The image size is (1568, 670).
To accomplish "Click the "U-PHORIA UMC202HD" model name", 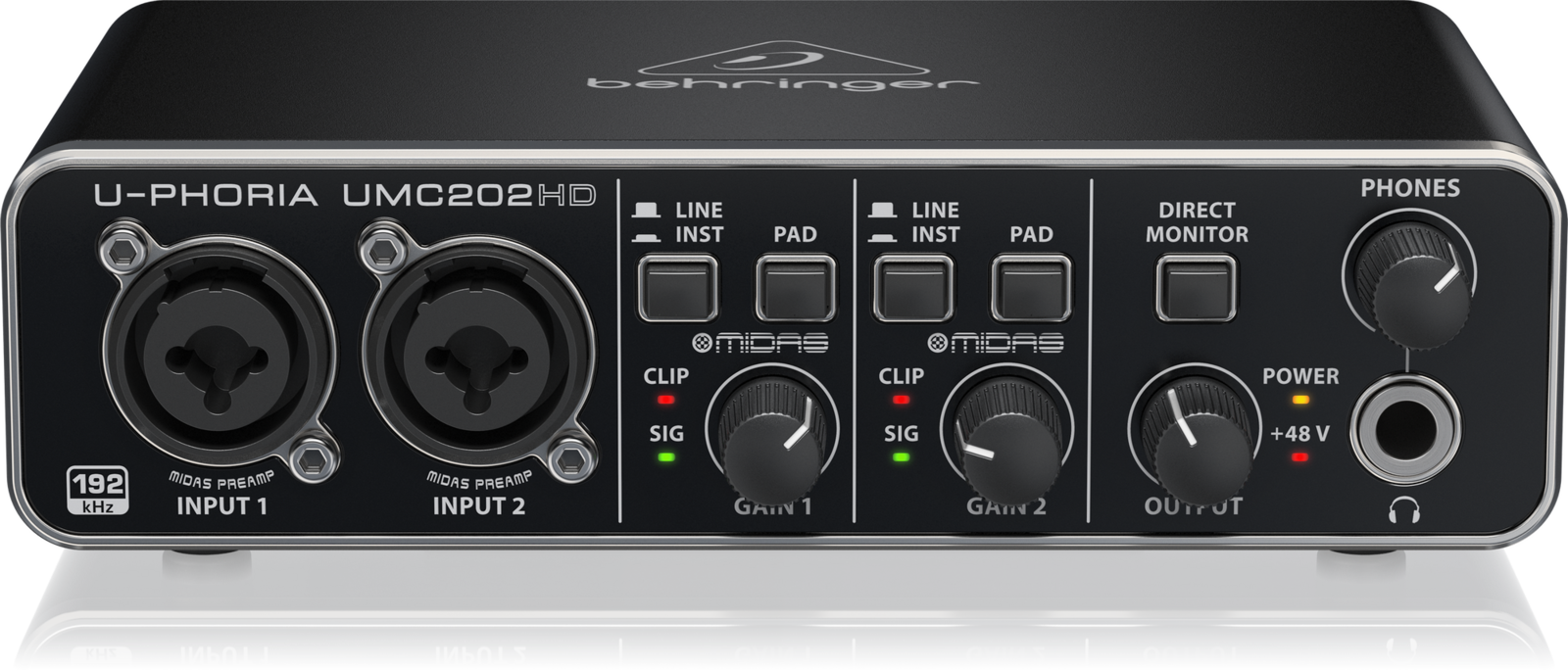I will 345,195.
